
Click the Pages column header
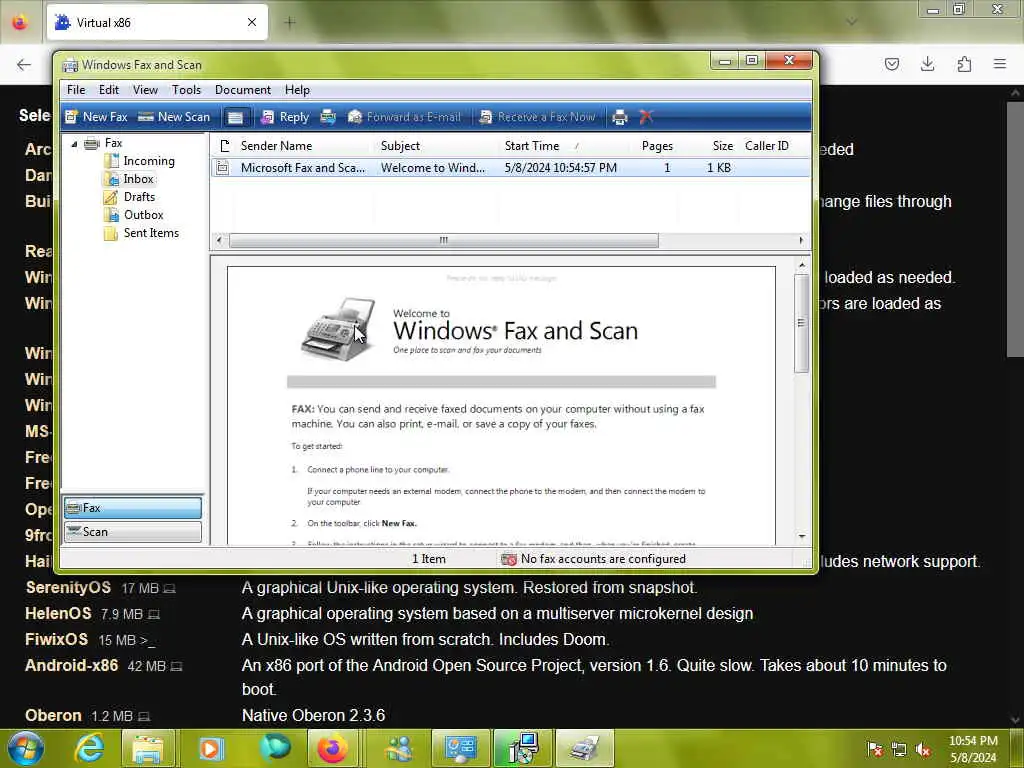656,146
